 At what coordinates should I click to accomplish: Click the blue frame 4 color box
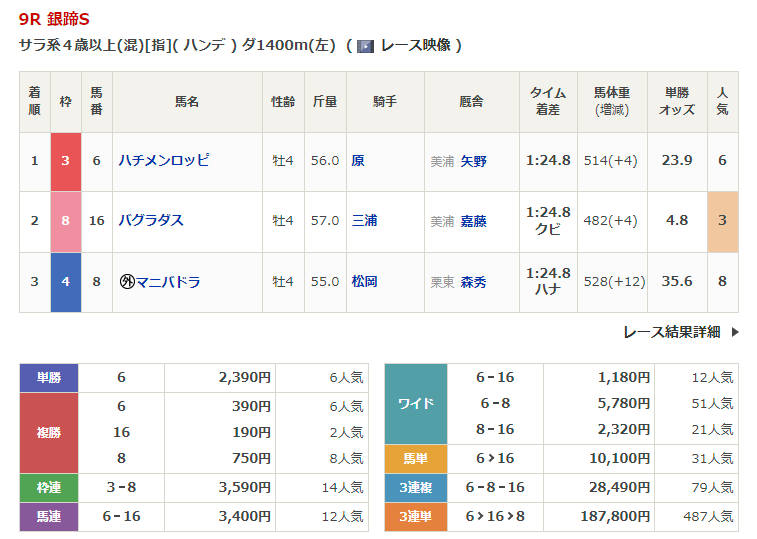tap(66, 281)
